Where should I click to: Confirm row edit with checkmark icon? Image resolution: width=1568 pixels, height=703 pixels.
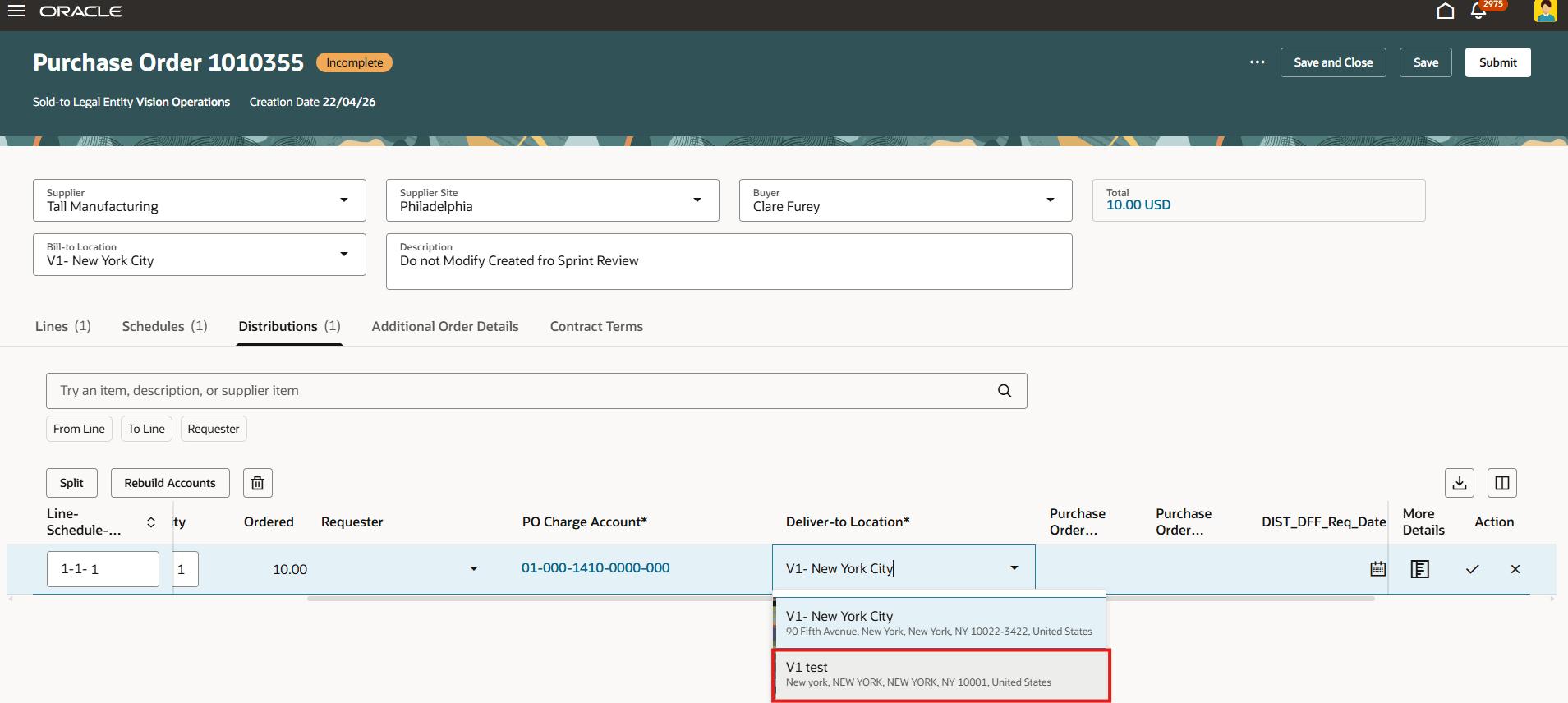(1472, 569)
